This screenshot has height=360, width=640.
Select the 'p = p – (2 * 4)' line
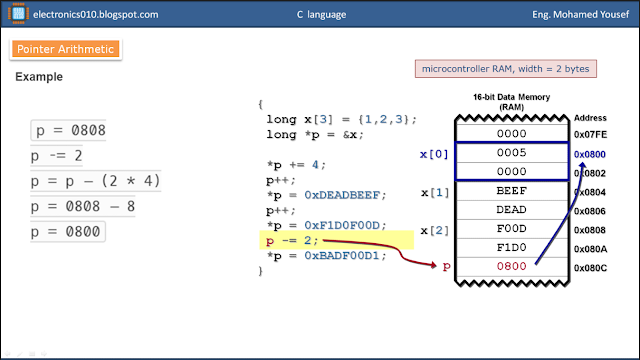click(96, 181)
